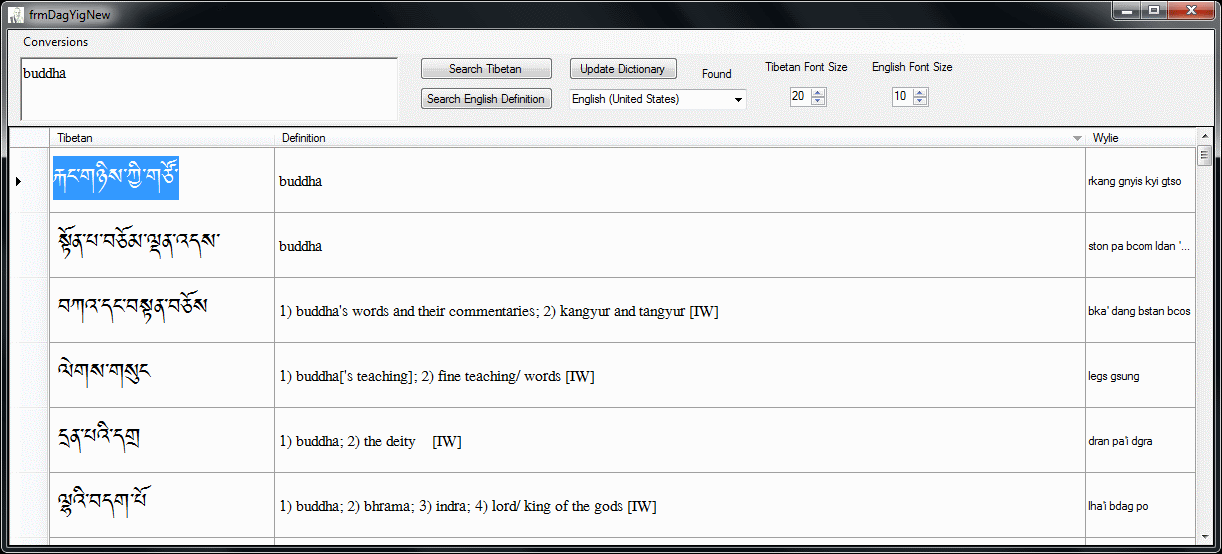The width and height of the screenshot is (1222, 554).
Task: Click the search text box containing buddha
Action: click(x=209, y=89)
